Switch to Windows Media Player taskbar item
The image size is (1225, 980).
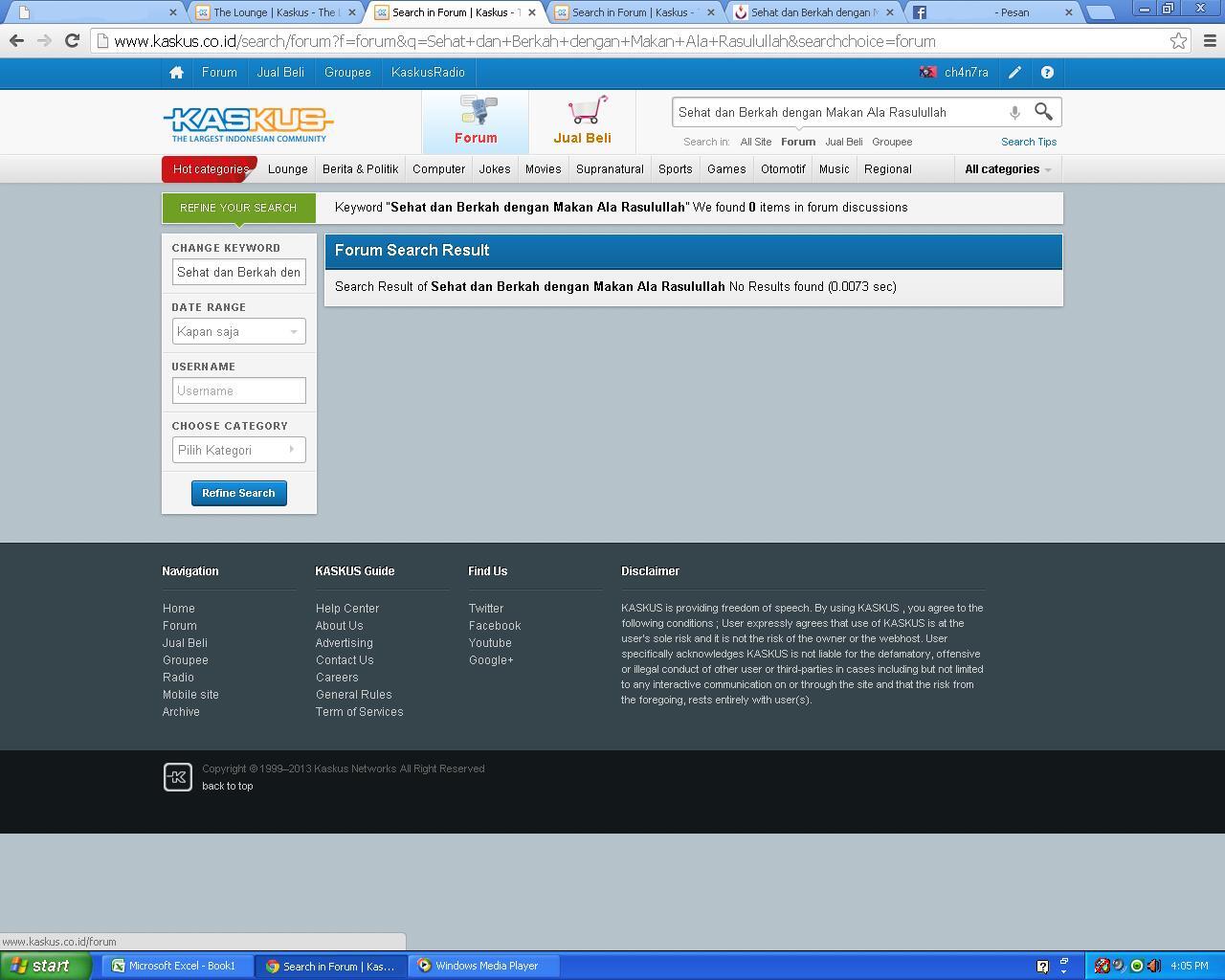point(484,966)
